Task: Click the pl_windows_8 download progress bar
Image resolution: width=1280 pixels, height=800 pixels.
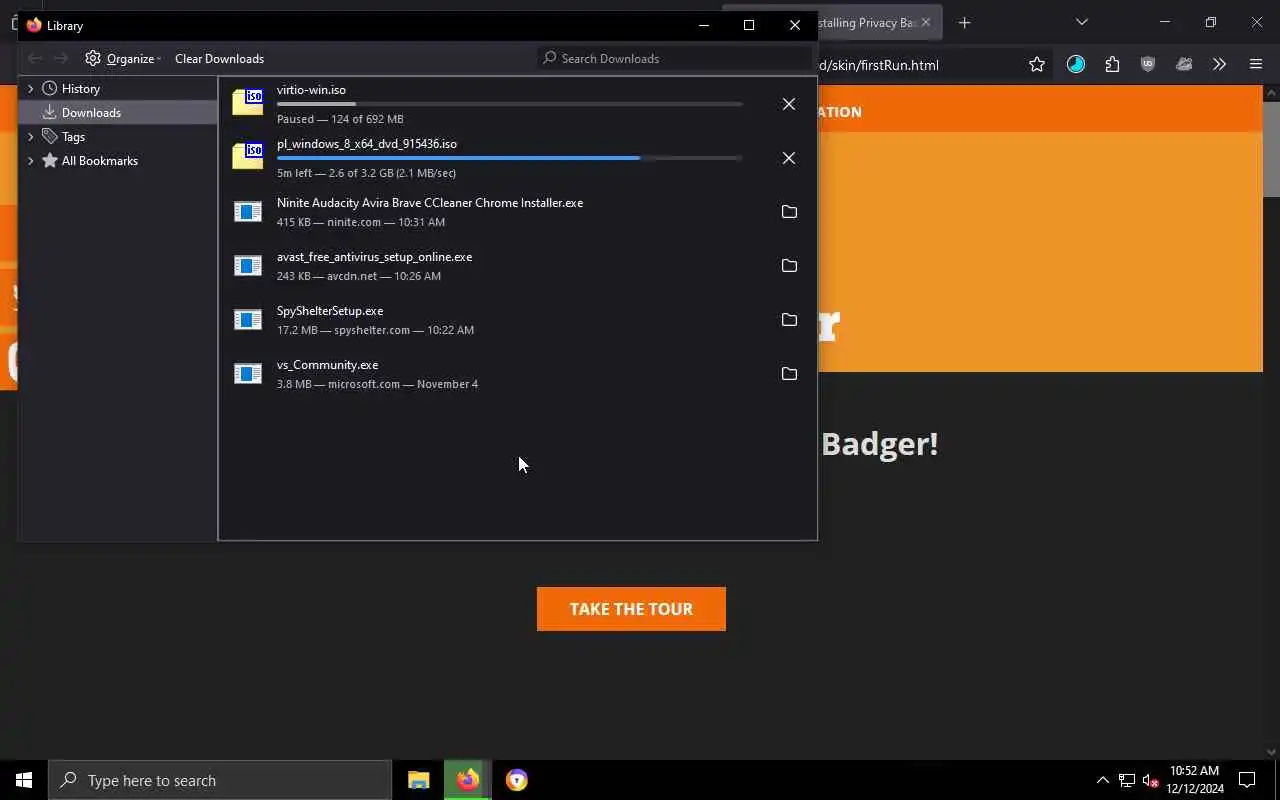Action: tap(510, 158)
